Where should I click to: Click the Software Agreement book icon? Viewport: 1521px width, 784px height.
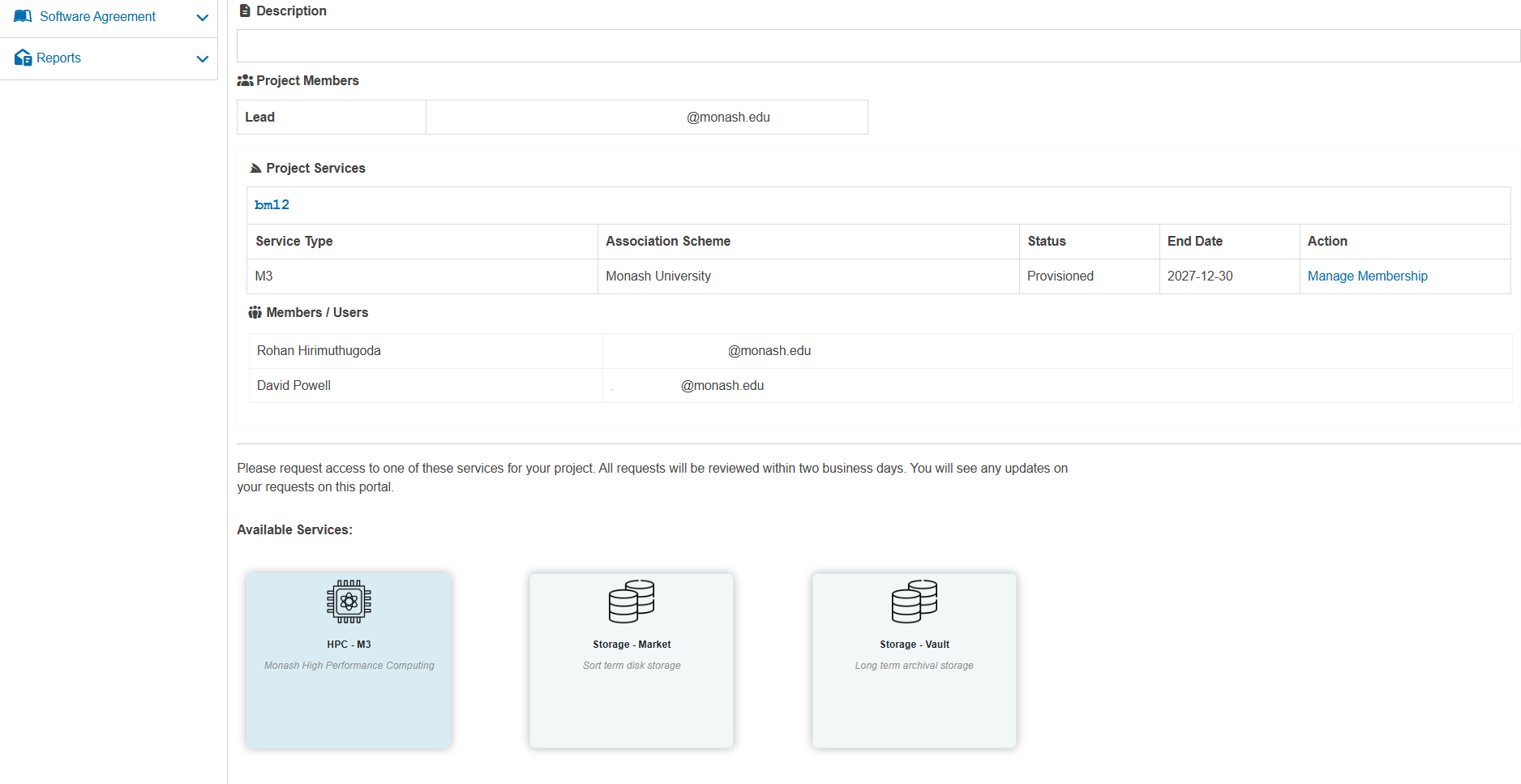23,16
